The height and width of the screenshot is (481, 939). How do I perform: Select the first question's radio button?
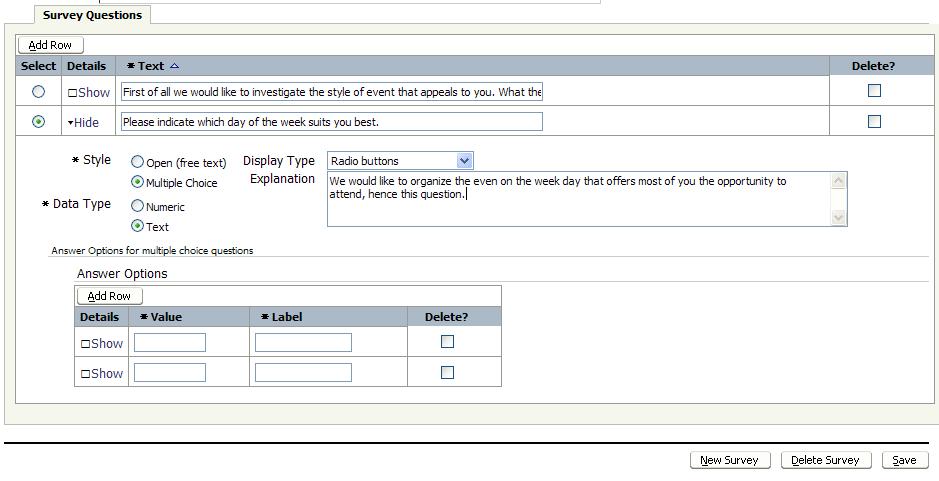click(x=39, y=91)
